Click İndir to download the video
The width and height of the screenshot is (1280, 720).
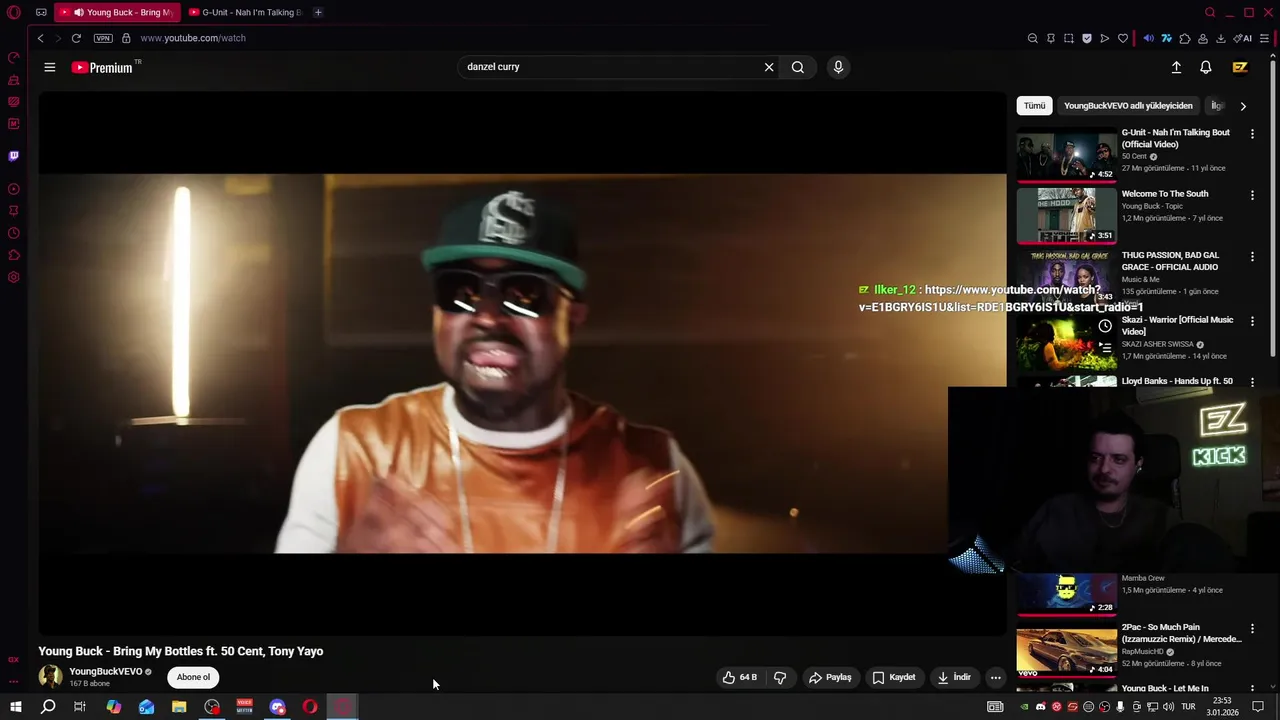[953, 677]
